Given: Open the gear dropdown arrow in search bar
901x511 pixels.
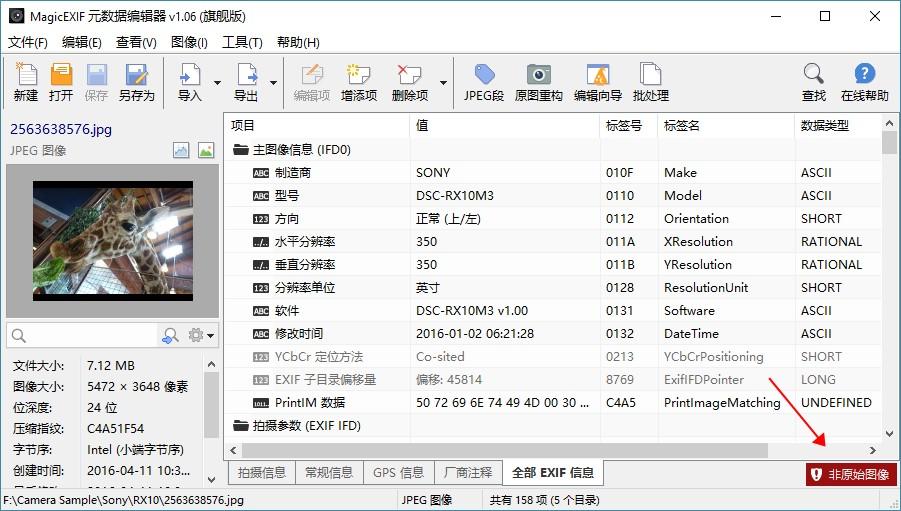Looking at the screenshot, I should (x=211, y=336).
